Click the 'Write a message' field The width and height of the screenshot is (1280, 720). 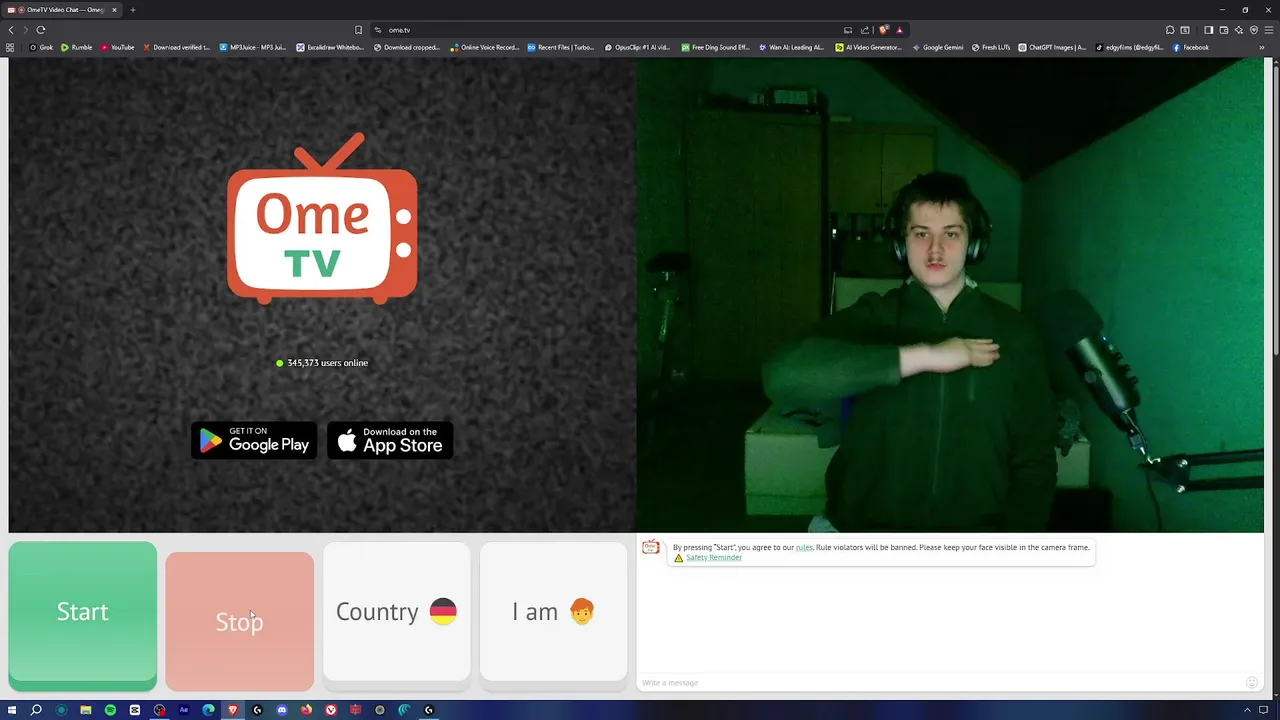point(940,682)
